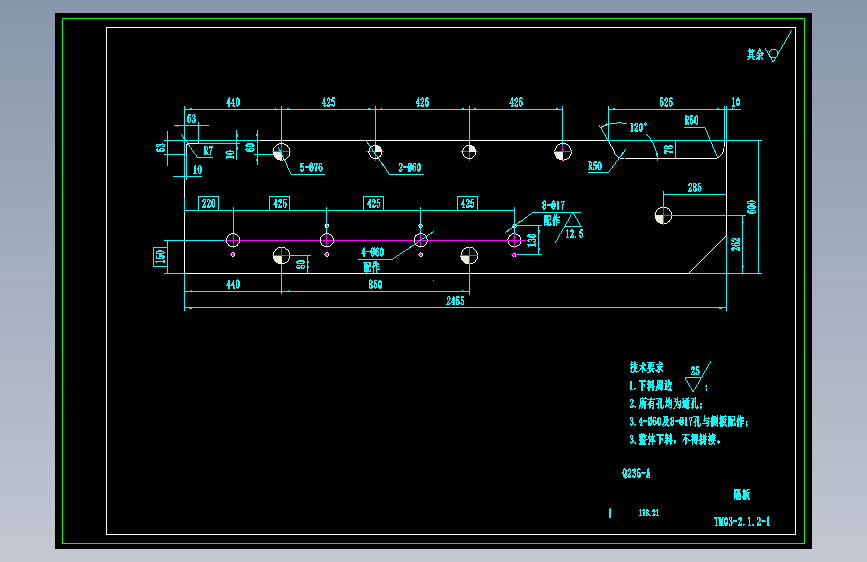Select the "120°" angle annotation
Image resolution: width=867 pixels, height=562 pixels.
[x=638, y=128]
